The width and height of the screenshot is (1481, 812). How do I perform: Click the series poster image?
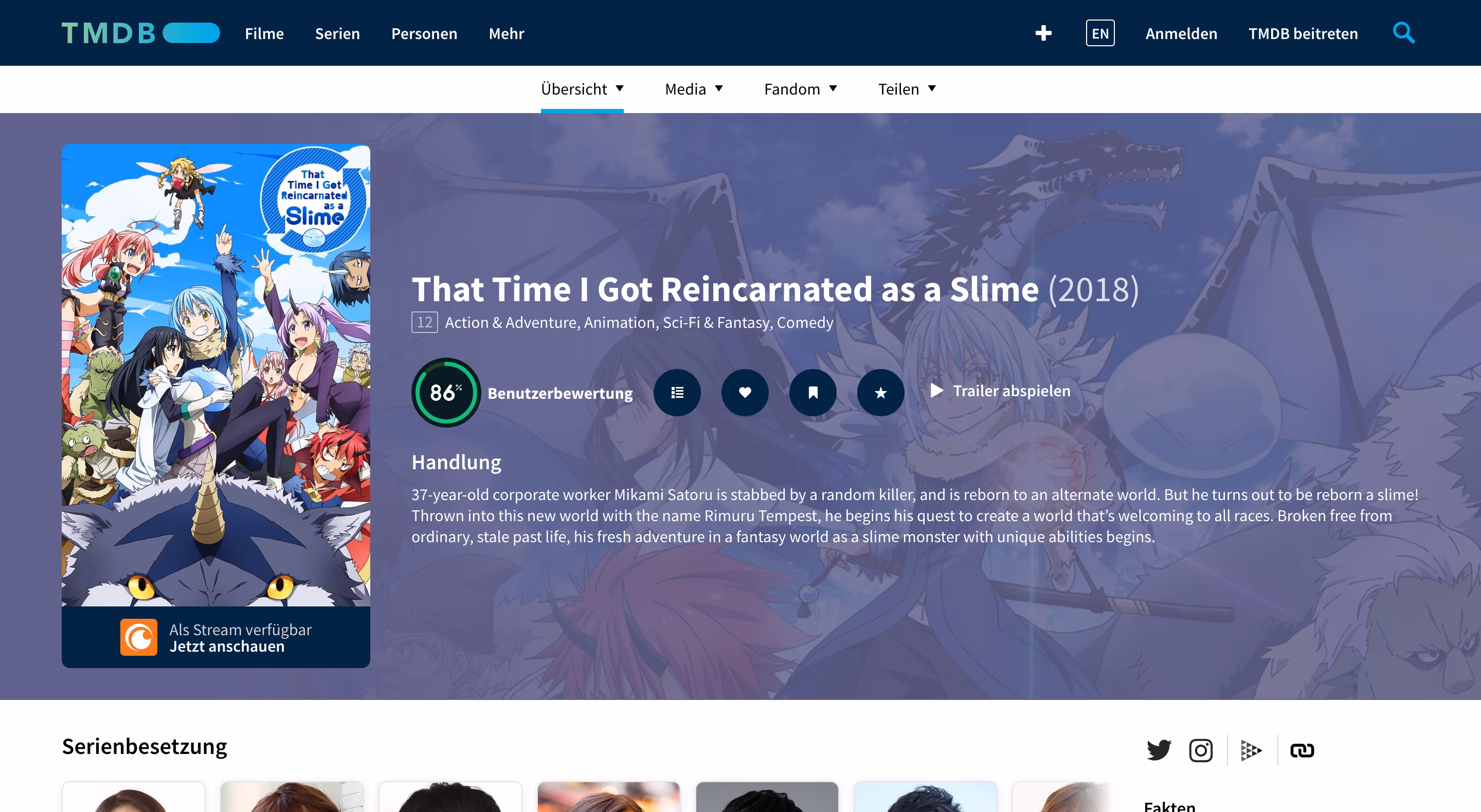pyautogui.click(x=215, y=375)
